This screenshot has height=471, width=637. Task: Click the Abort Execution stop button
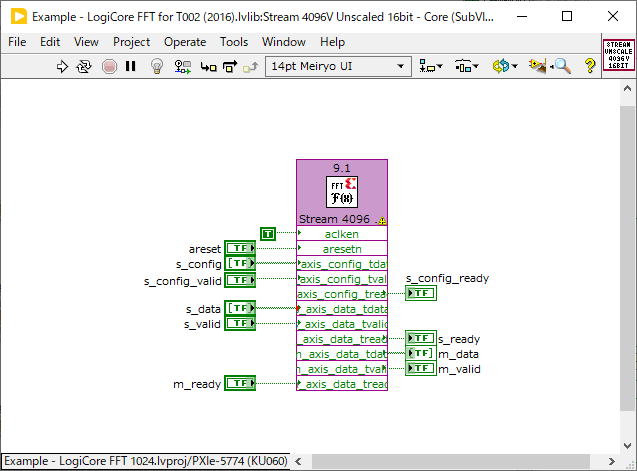tap(109, 66)
